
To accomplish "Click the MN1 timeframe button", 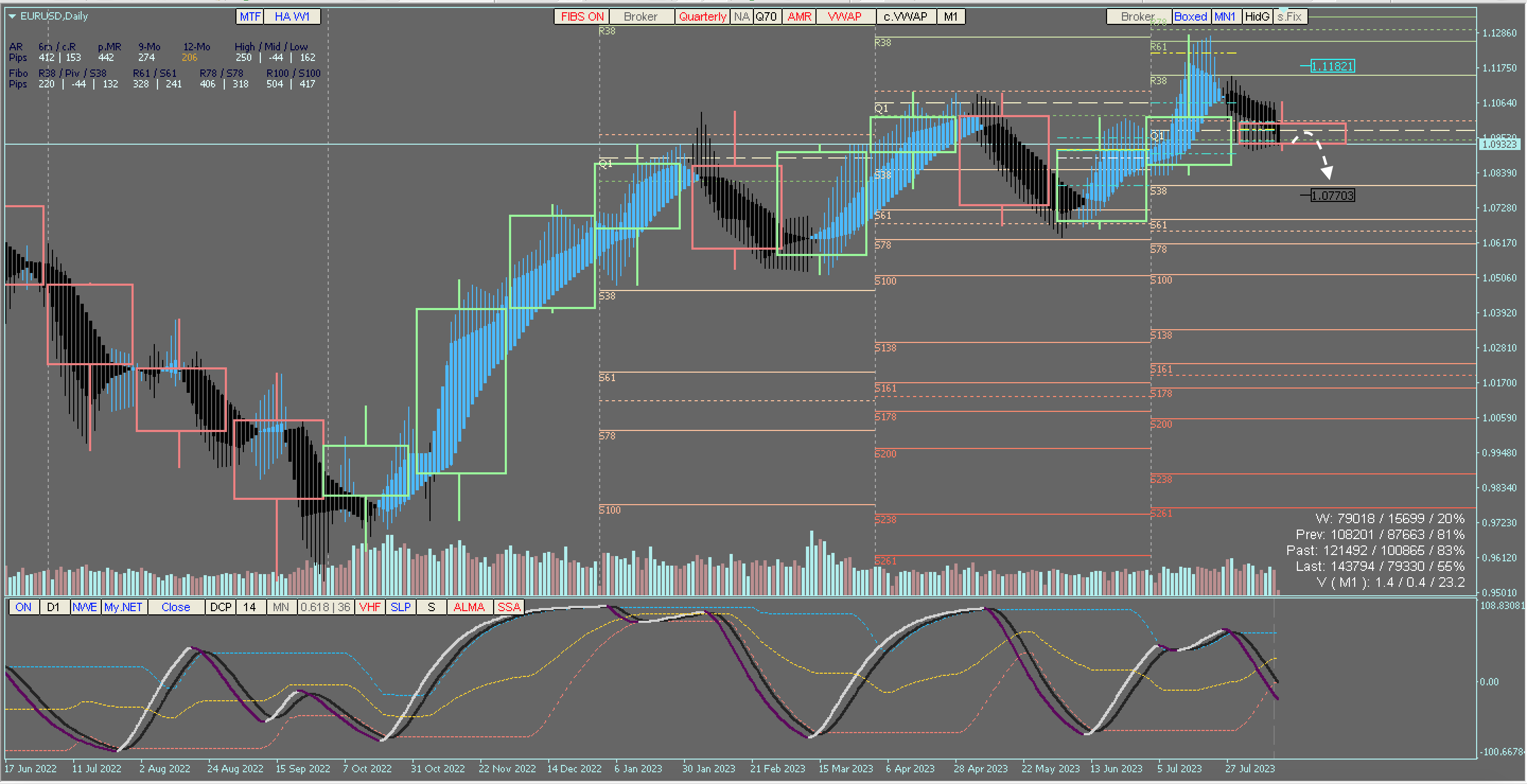I will pyautogui.click(x=1225, y=16).
